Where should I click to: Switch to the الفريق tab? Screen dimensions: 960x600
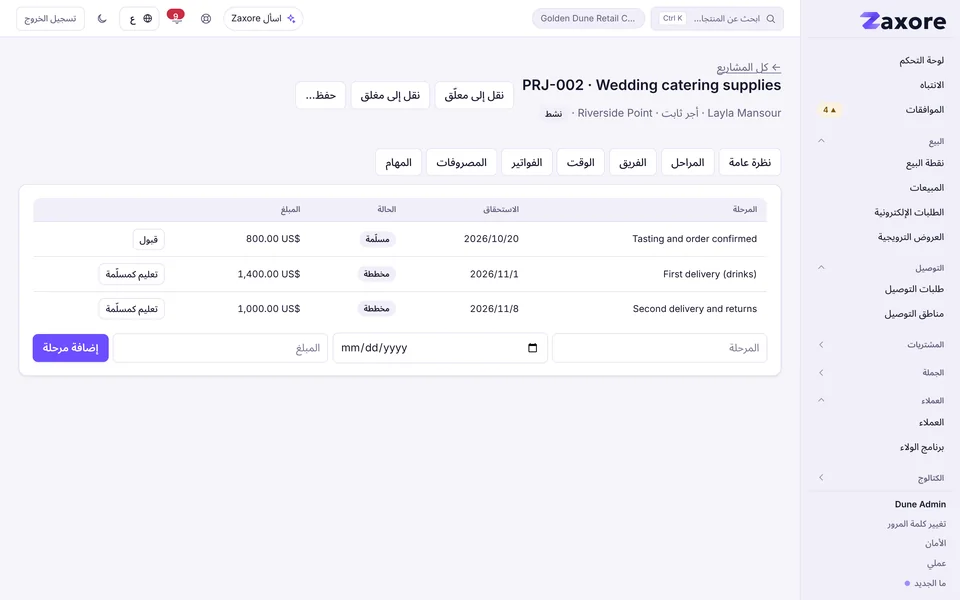[x=632, y=162]
